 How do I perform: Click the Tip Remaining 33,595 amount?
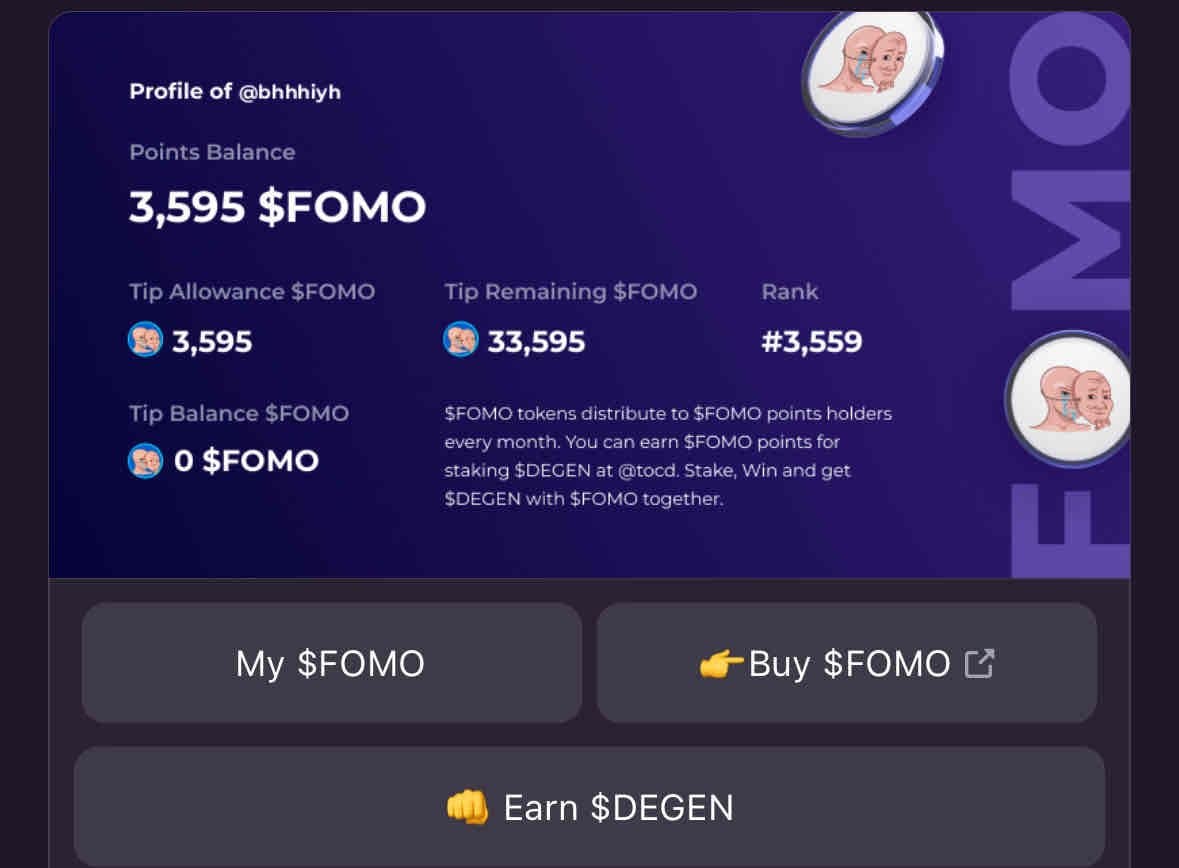(x=536, y=342)
